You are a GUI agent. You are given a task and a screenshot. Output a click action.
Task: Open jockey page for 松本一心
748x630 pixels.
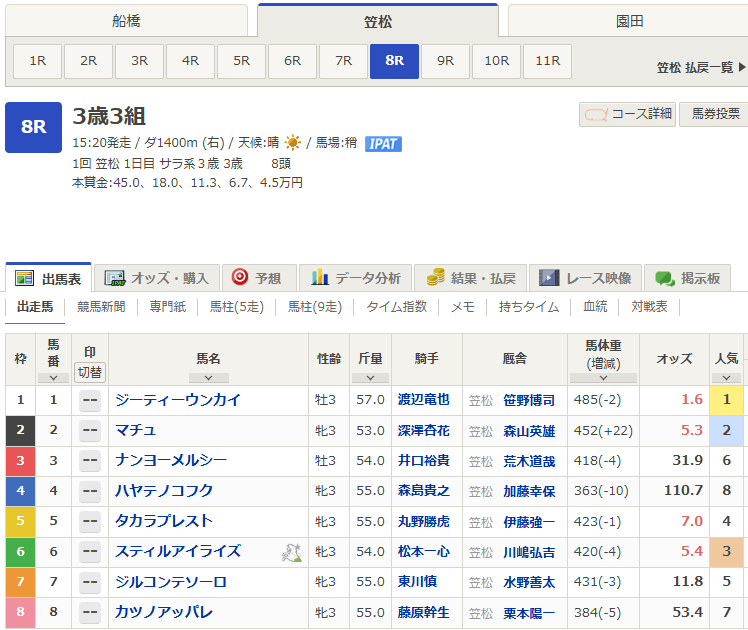[424, 551]
